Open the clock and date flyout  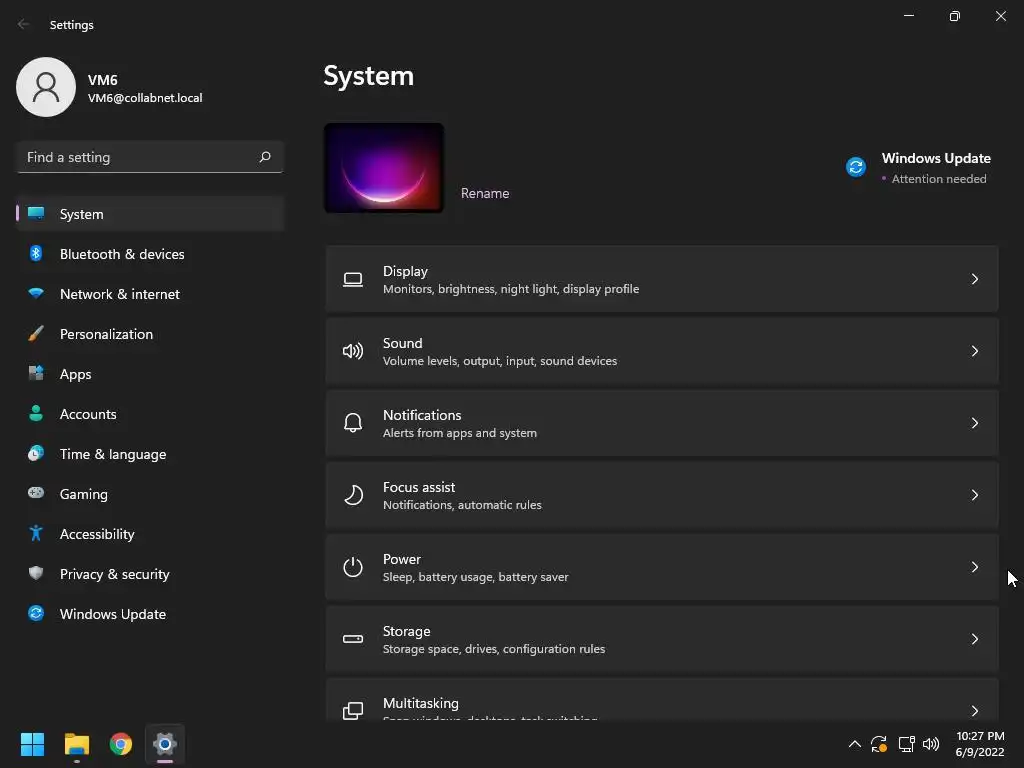pyautogui.click(x=980, y=744)
